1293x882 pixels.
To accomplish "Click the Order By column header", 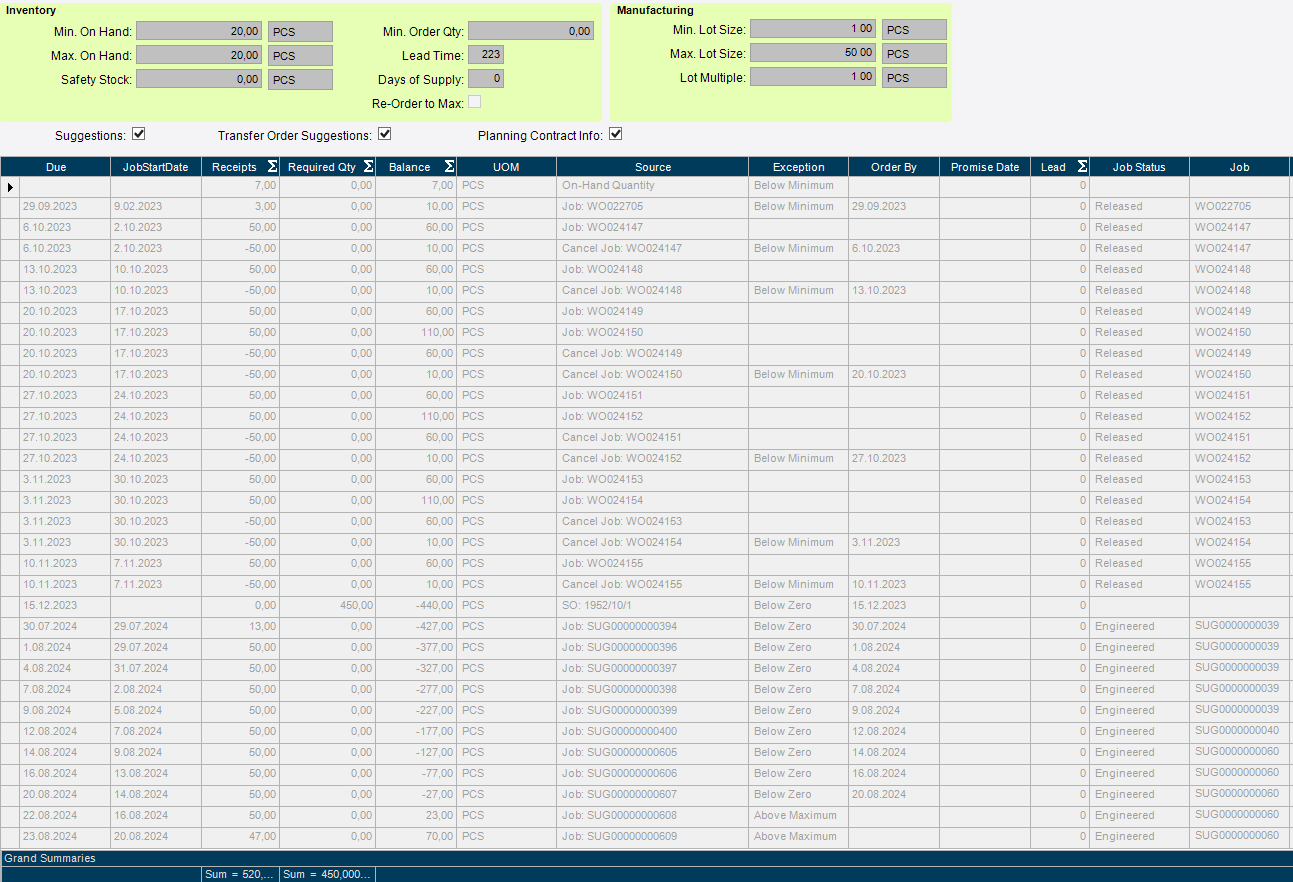I will point(894,167).
